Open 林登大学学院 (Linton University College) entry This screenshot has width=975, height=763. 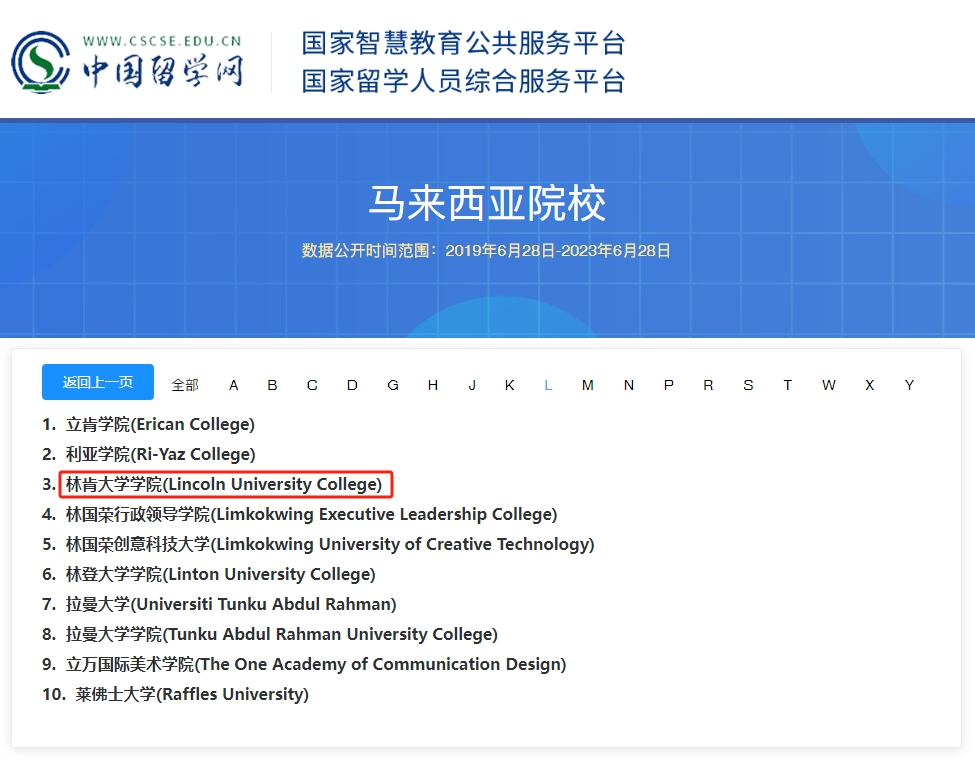221,574
